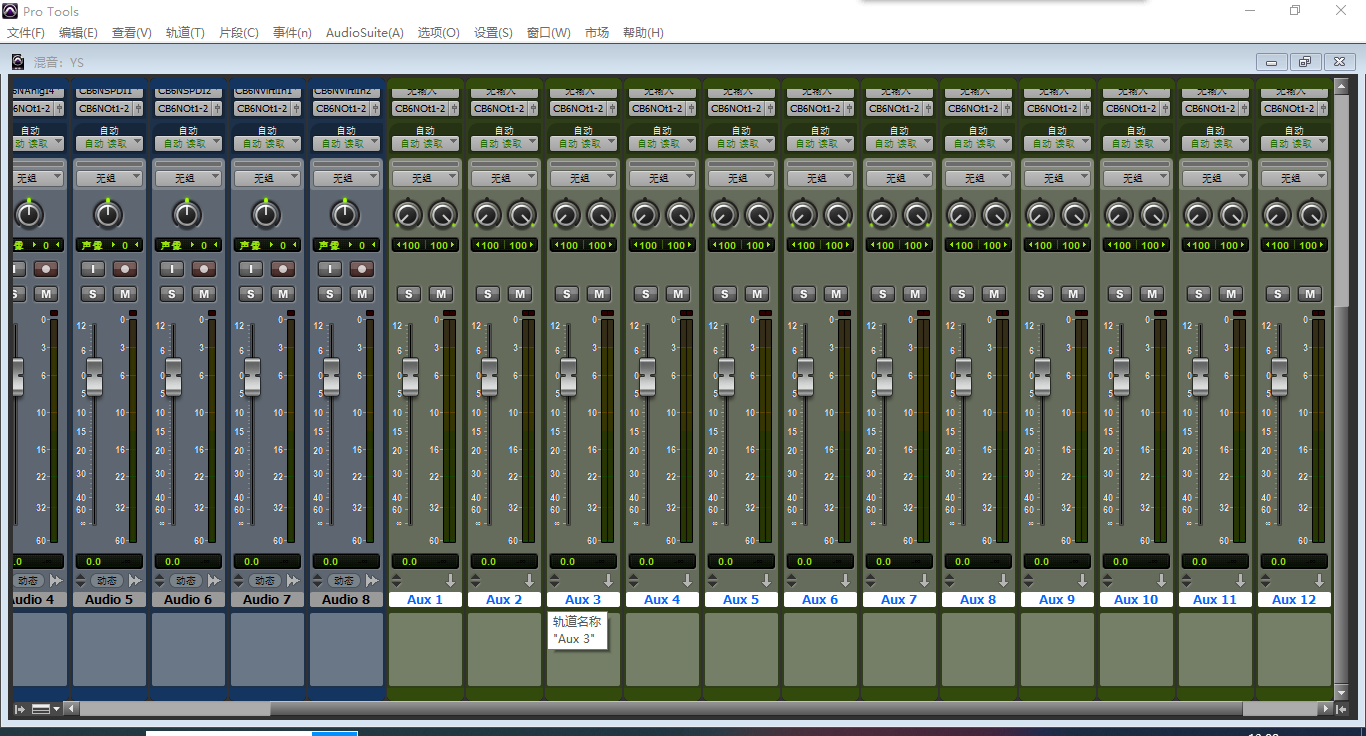The height and width of the screenshot is (736, 1366).
Task: Enable input monitoring on Audio 7
Action: [251, 269]
